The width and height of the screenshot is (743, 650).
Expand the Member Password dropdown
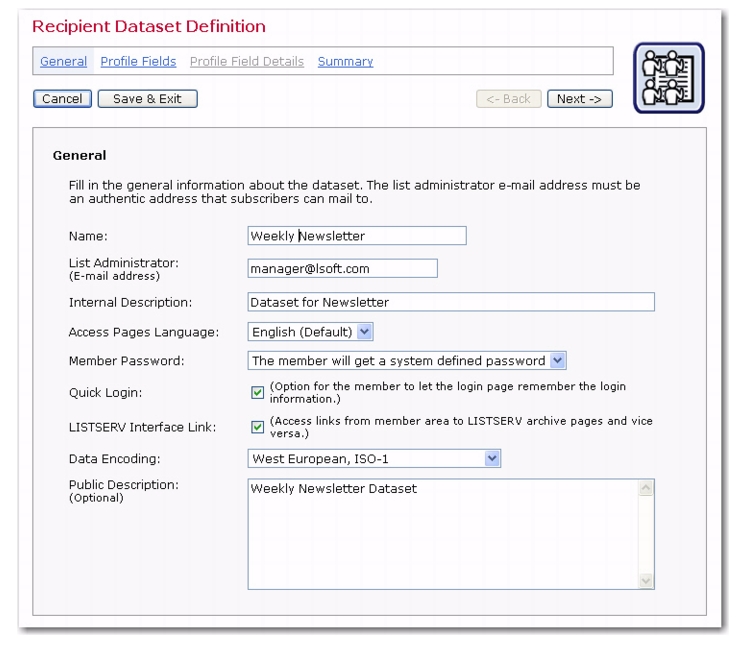point(407,361)
